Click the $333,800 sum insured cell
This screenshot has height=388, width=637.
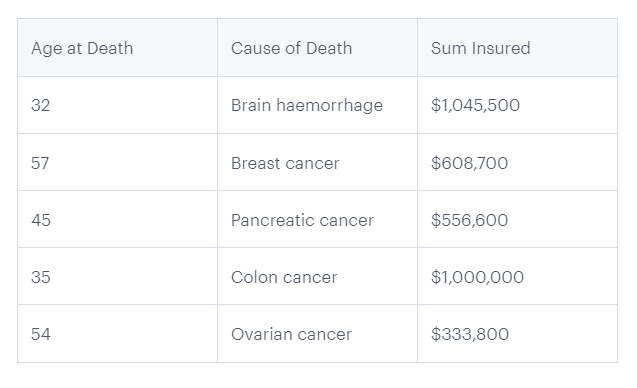coord(518,334)
